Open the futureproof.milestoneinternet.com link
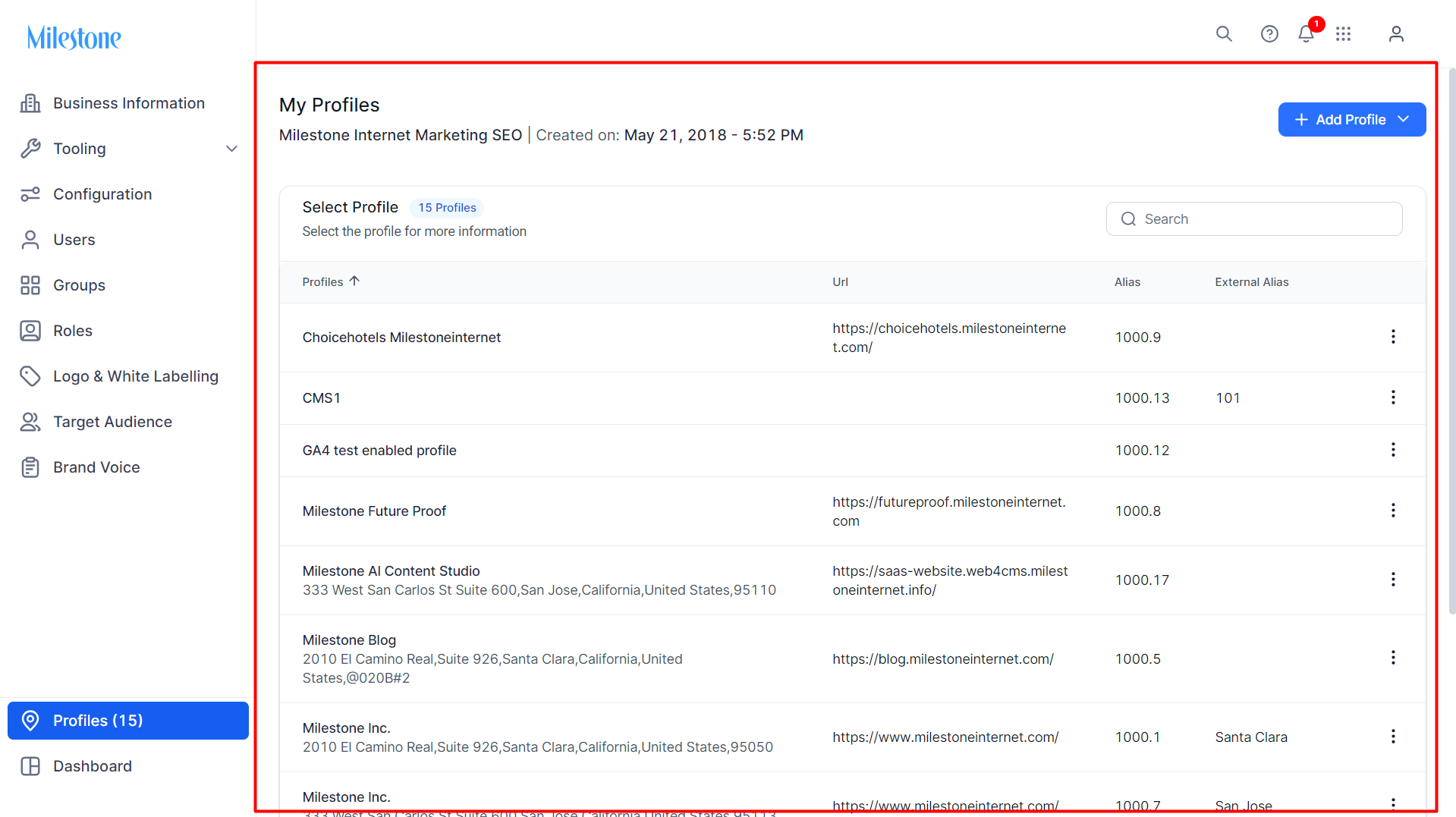This screenshot has width=1456, height=817. coord(949,511)
